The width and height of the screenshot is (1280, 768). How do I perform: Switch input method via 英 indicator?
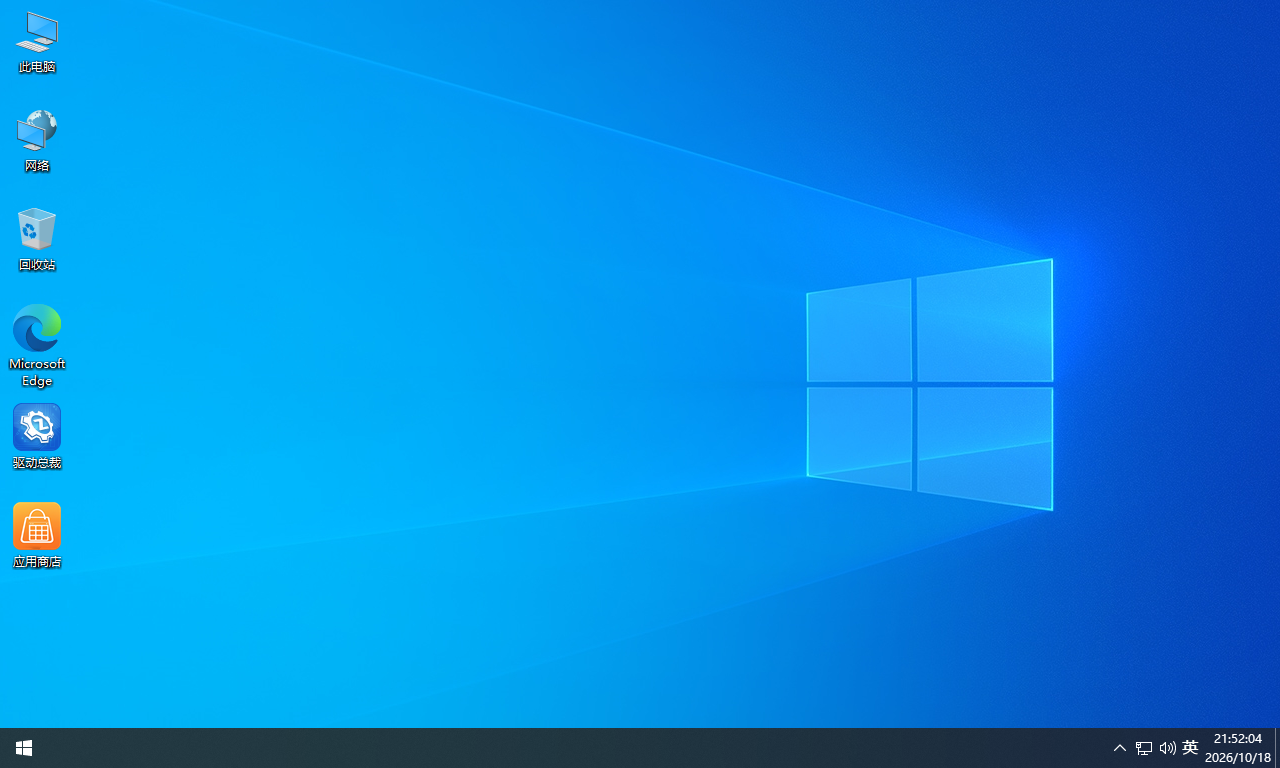coord(1190,748)
